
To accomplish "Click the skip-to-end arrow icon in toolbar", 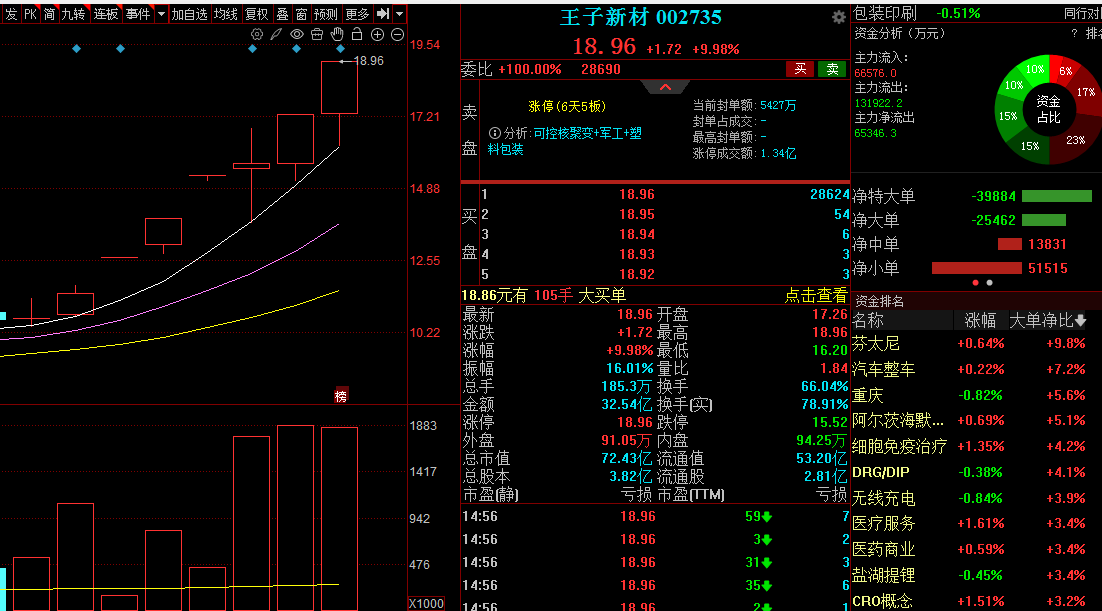I will point(383,13).
